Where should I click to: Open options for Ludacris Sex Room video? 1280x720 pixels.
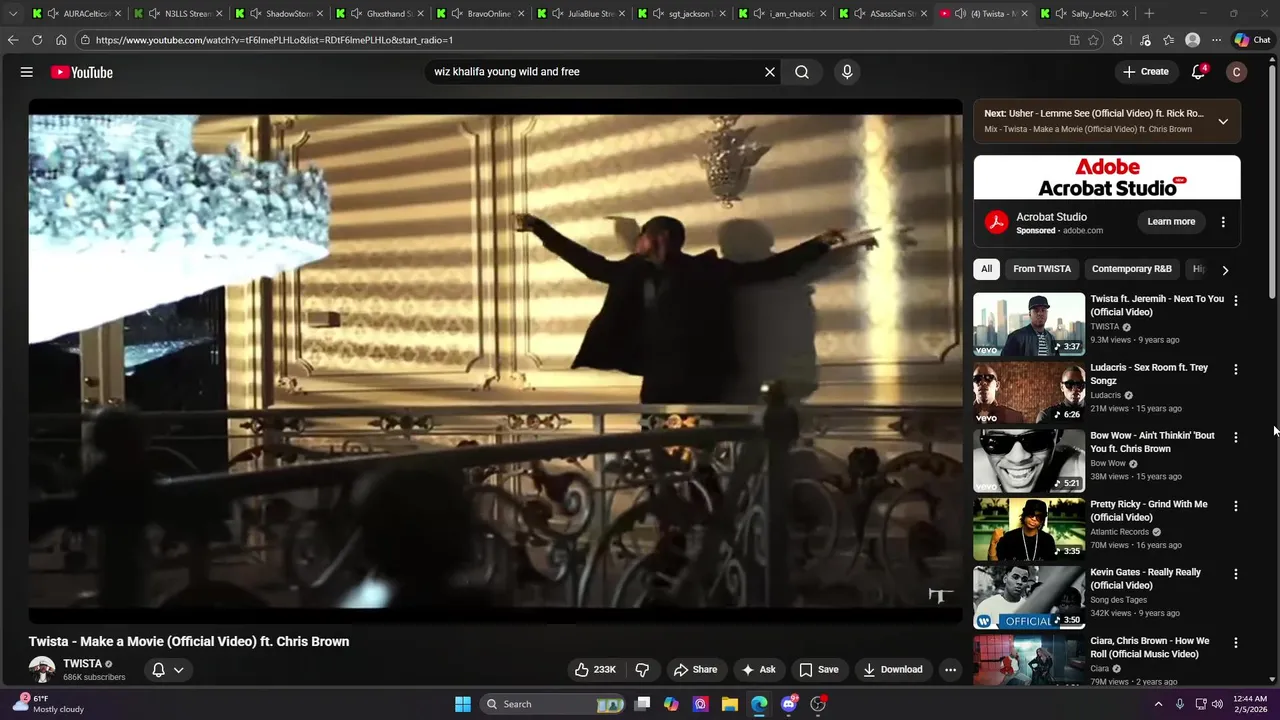coord(1236,369)
